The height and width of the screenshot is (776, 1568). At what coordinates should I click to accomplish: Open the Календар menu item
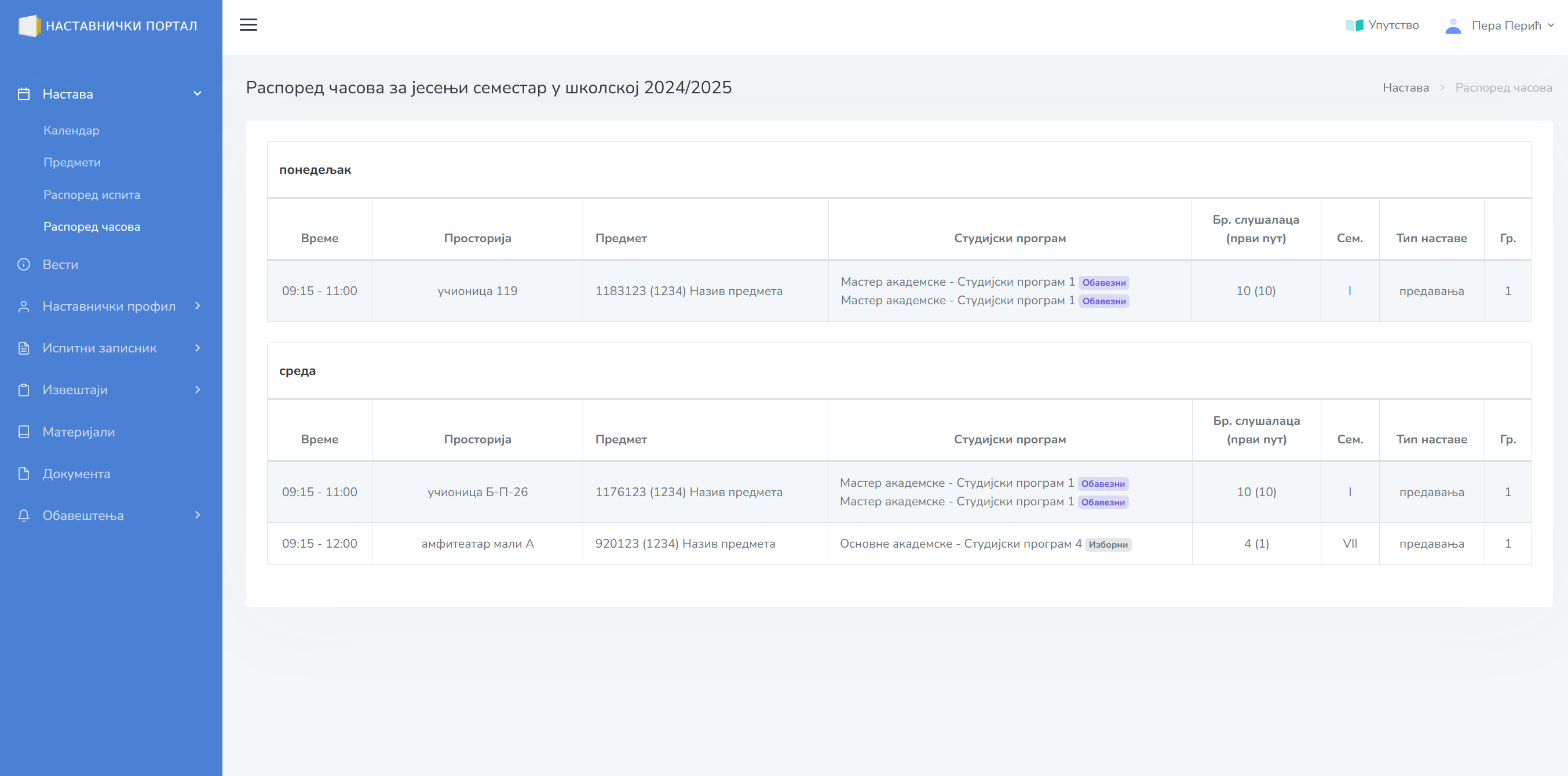pos(71,130)
